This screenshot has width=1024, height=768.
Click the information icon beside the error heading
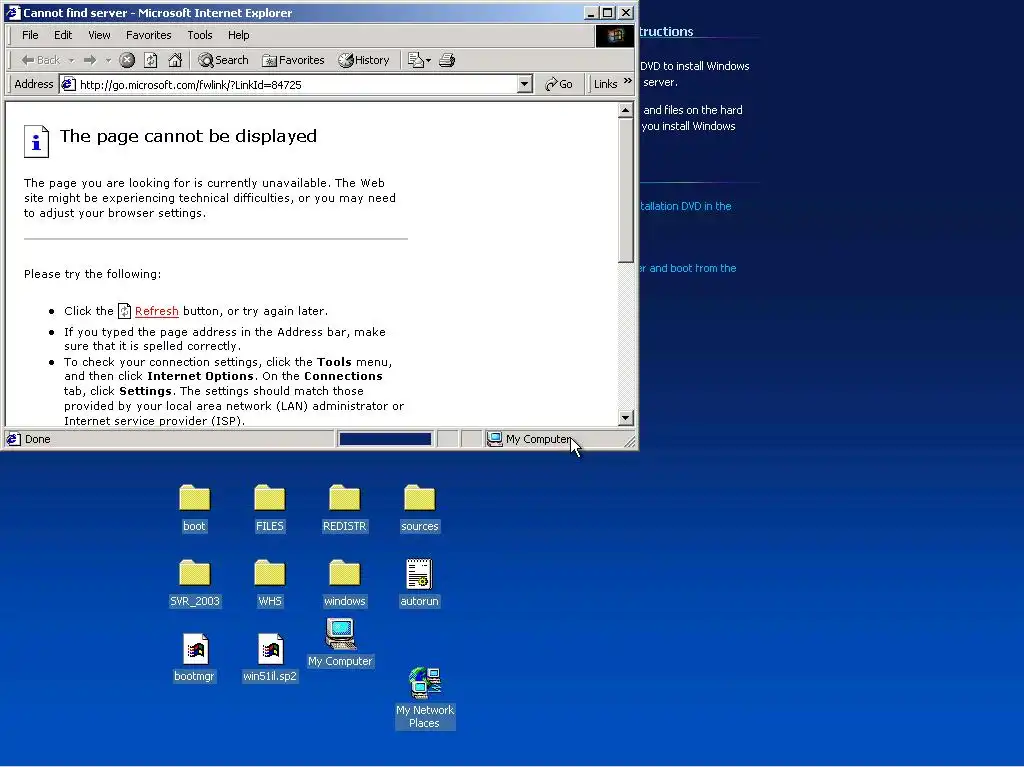point(37,141)
